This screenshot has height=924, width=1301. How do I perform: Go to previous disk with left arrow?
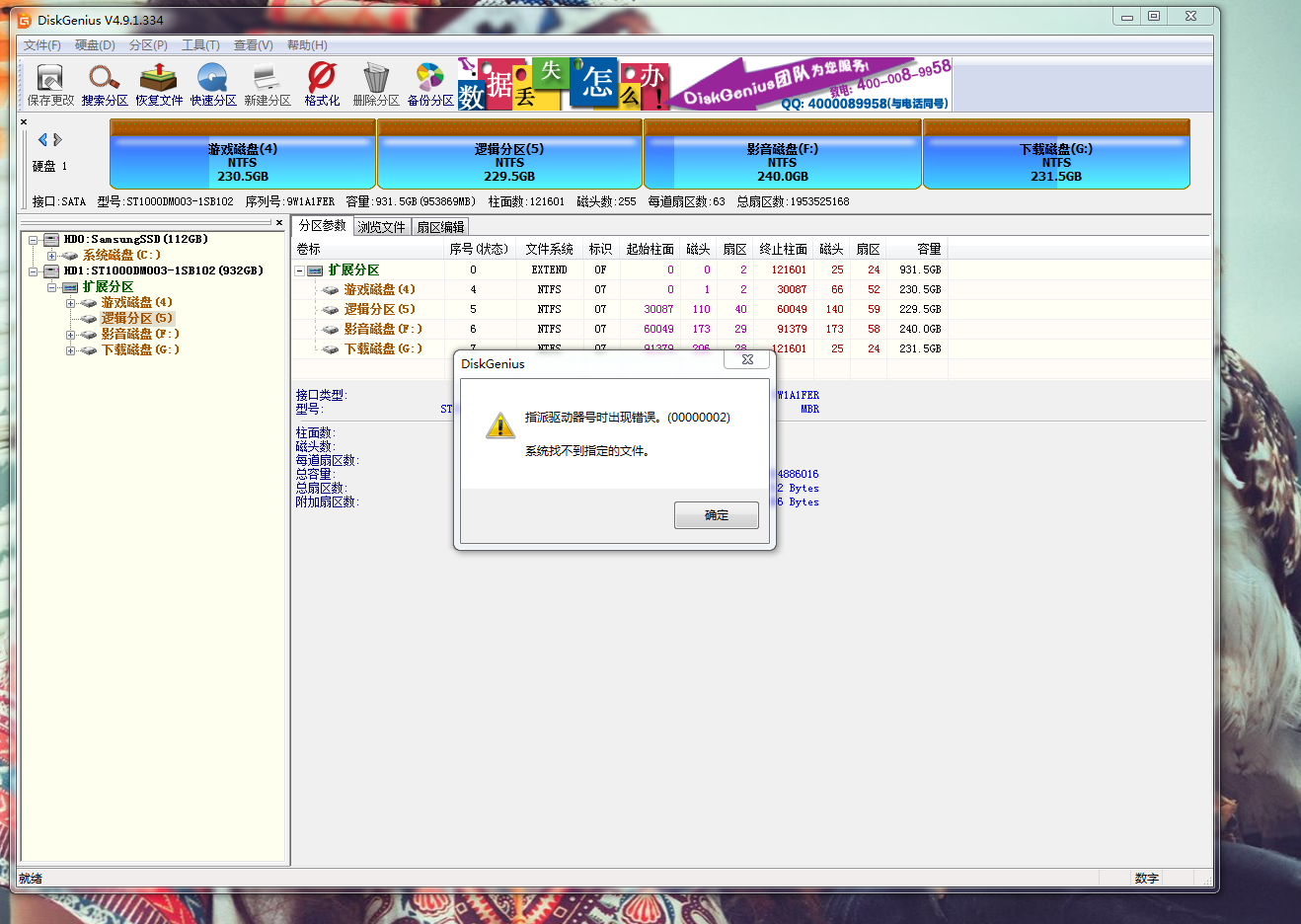(42, 139)
